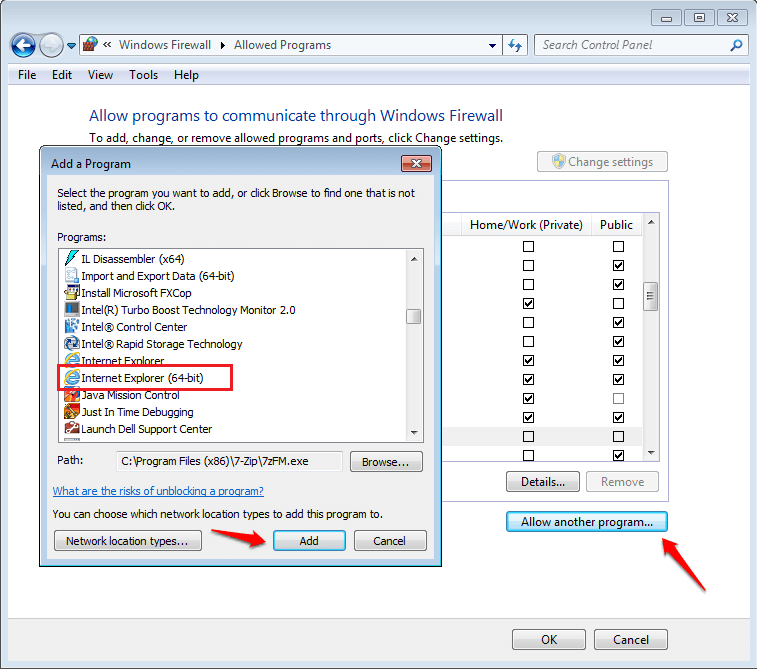757x669 pixels.
Task: Click Add button in the dialog
Action: pyautogui.click(x=309, y=541)
